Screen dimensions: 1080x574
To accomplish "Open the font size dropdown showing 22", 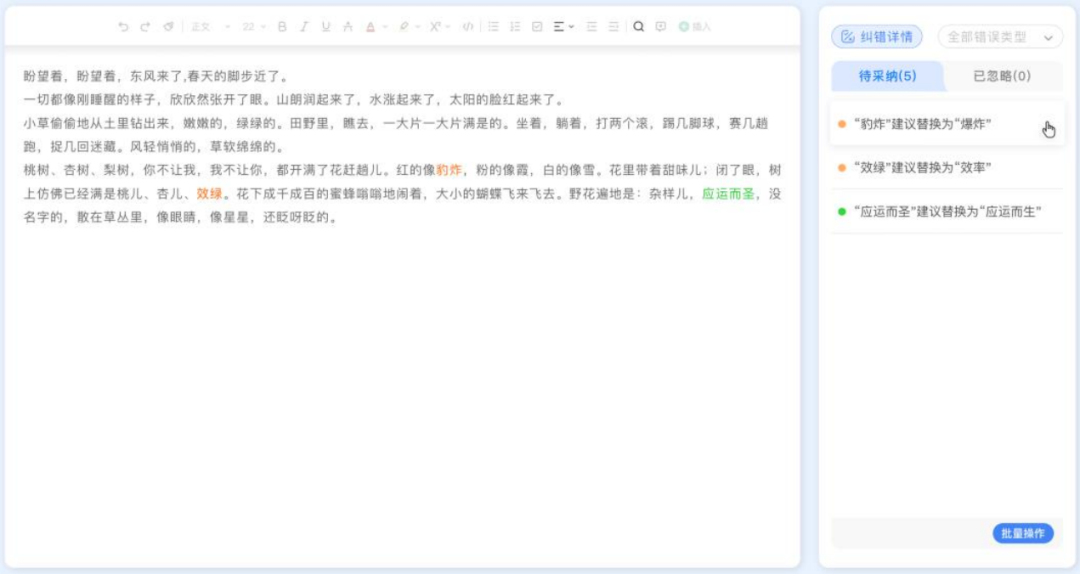I will (x=253, y=27).
